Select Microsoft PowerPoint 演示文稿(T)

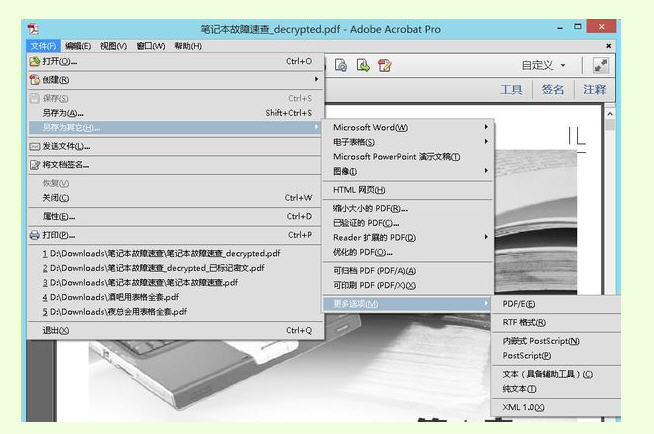(407, 157)
